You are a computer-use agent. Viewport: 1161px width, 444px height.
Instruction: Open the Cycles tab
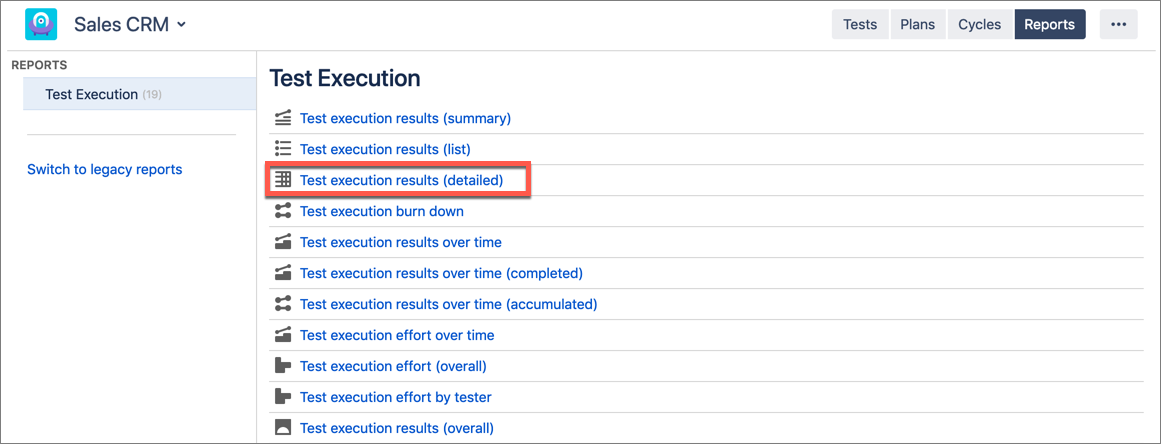[x=979, y=25]
